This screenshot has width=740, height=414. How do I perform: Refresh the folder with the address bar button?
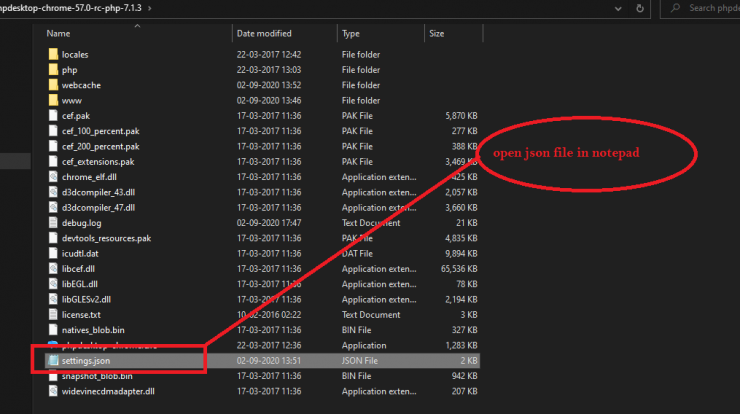[x=640, y=8]
